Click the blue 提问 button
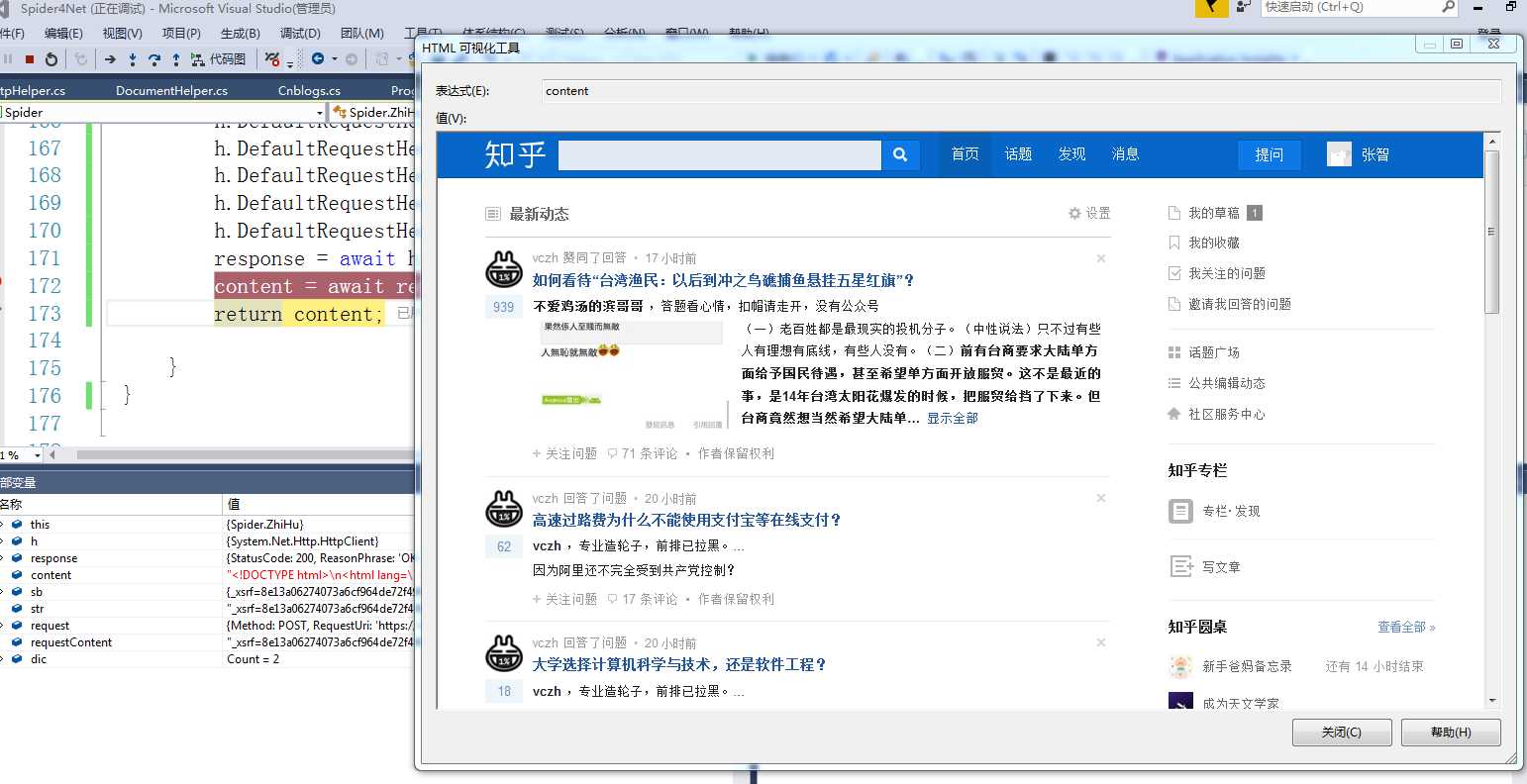The height and width of the screenshot is (784, 1527). click(1270, 154)
